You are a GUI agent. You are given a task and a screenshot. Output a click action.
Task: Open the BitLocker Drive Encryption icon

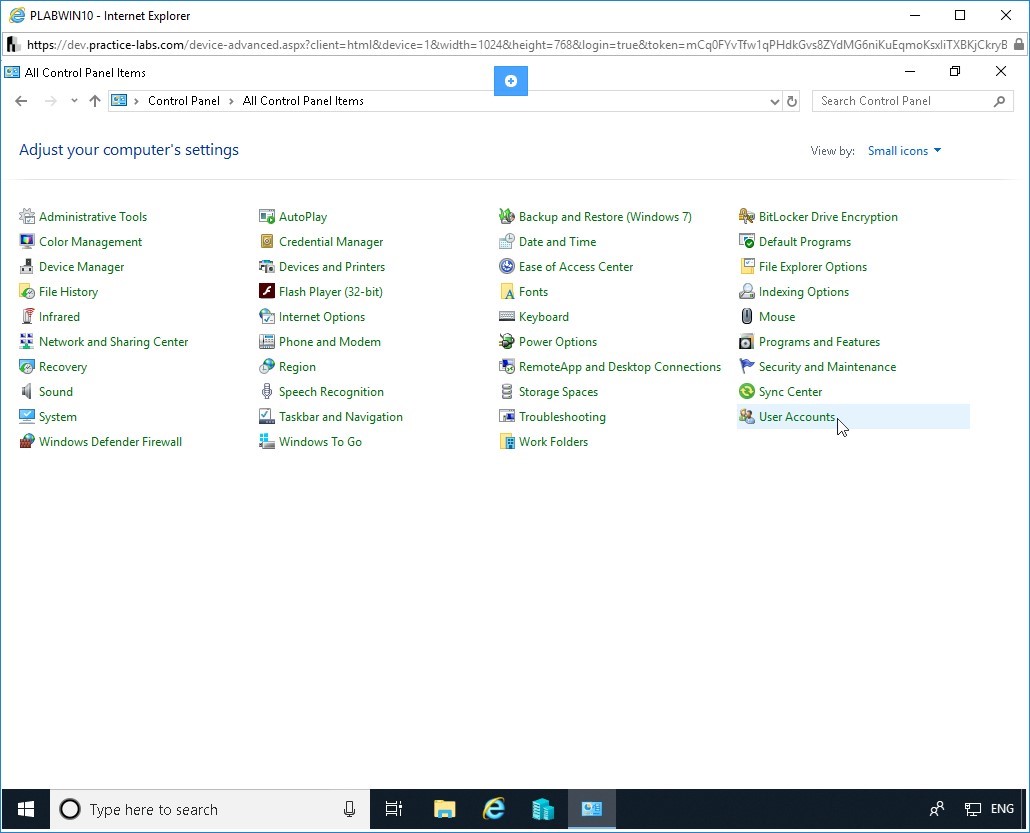[747, 216]
